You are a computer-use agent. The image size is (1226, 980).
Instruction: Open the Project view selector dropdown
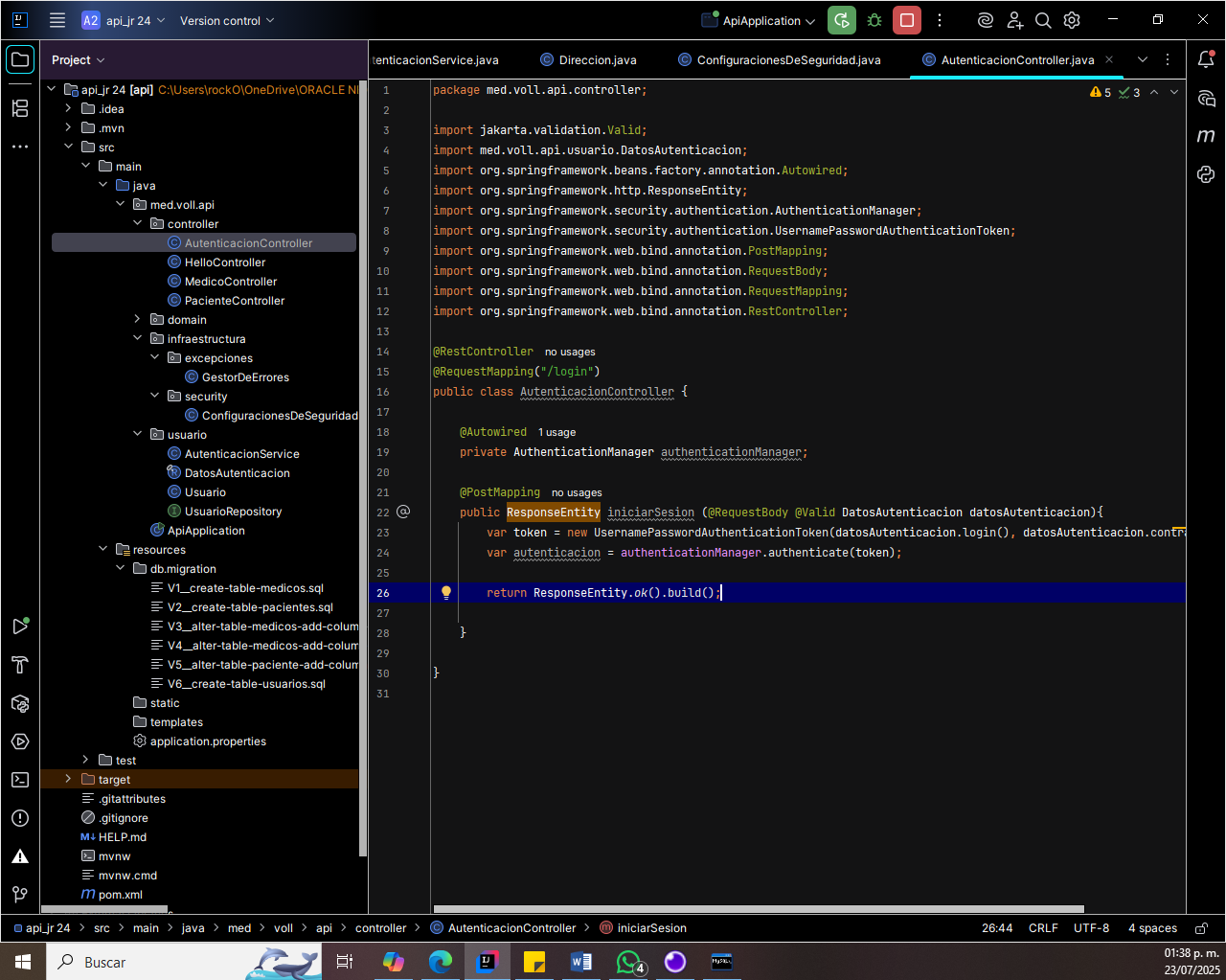tap(79, 59)
